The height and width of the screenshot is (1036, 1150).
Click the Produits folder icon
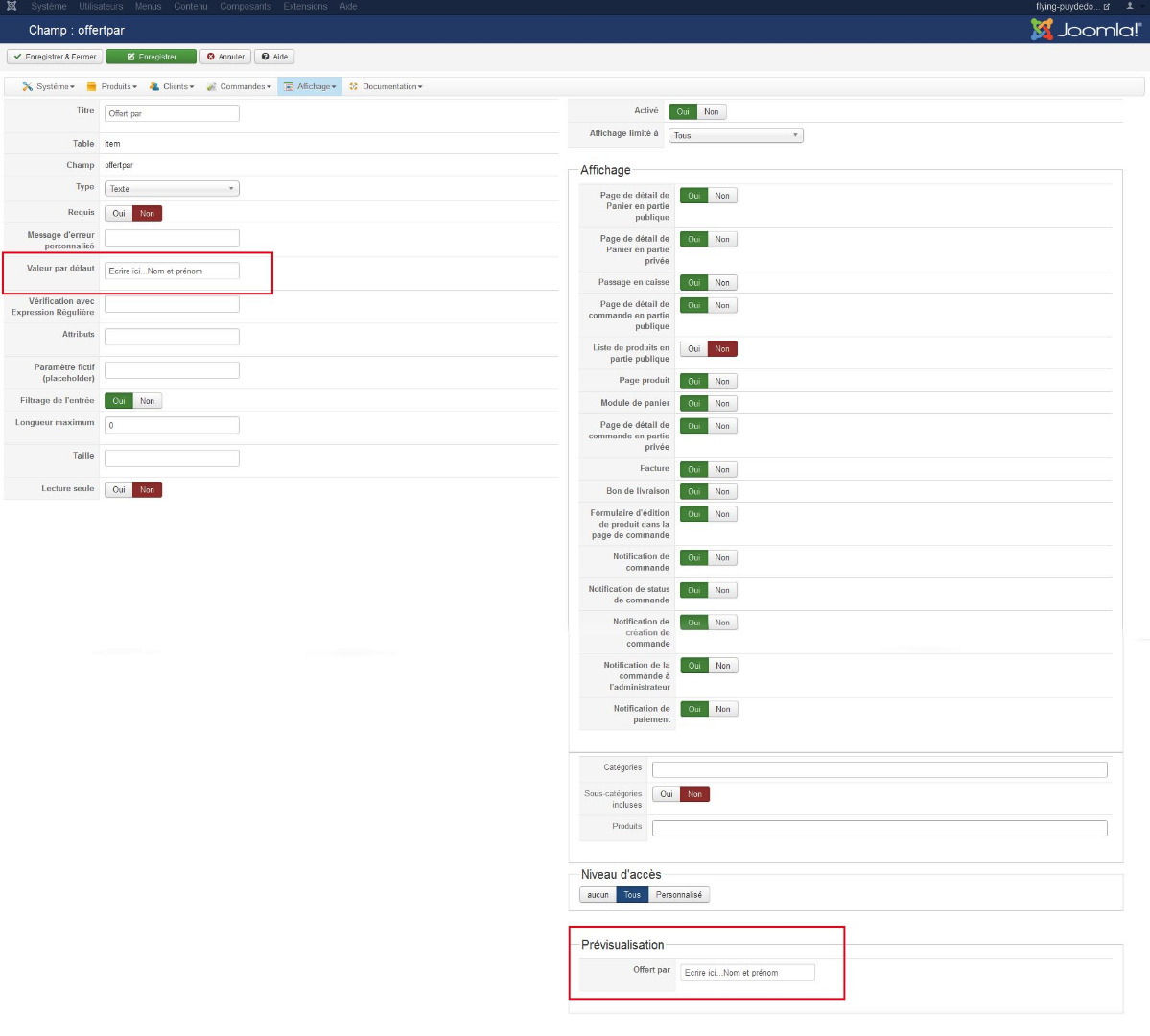[x=92, y=86]
